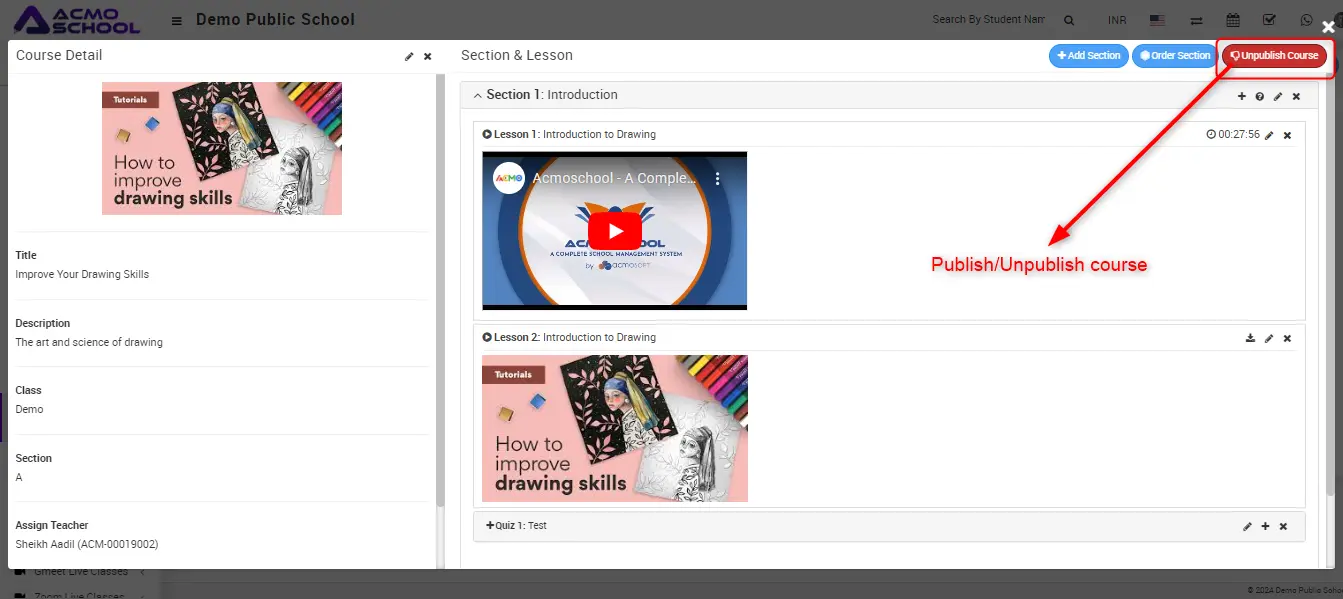Expand Quiz 1: Test row
Screen dimensions: 1343x599
point(490,526)
